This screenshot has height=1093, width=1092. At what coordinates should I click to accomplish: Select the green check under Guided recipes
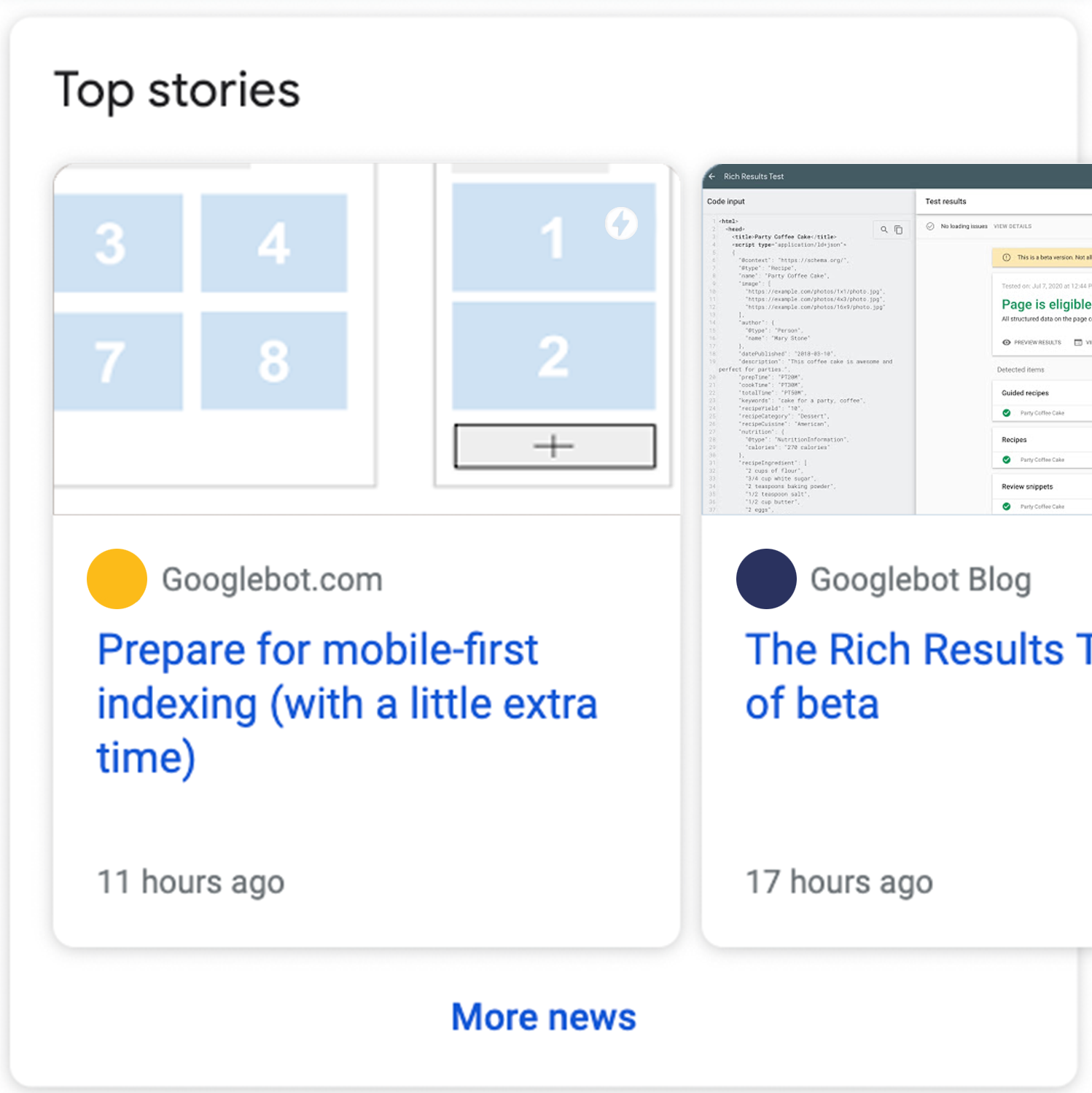point(1007,413)
